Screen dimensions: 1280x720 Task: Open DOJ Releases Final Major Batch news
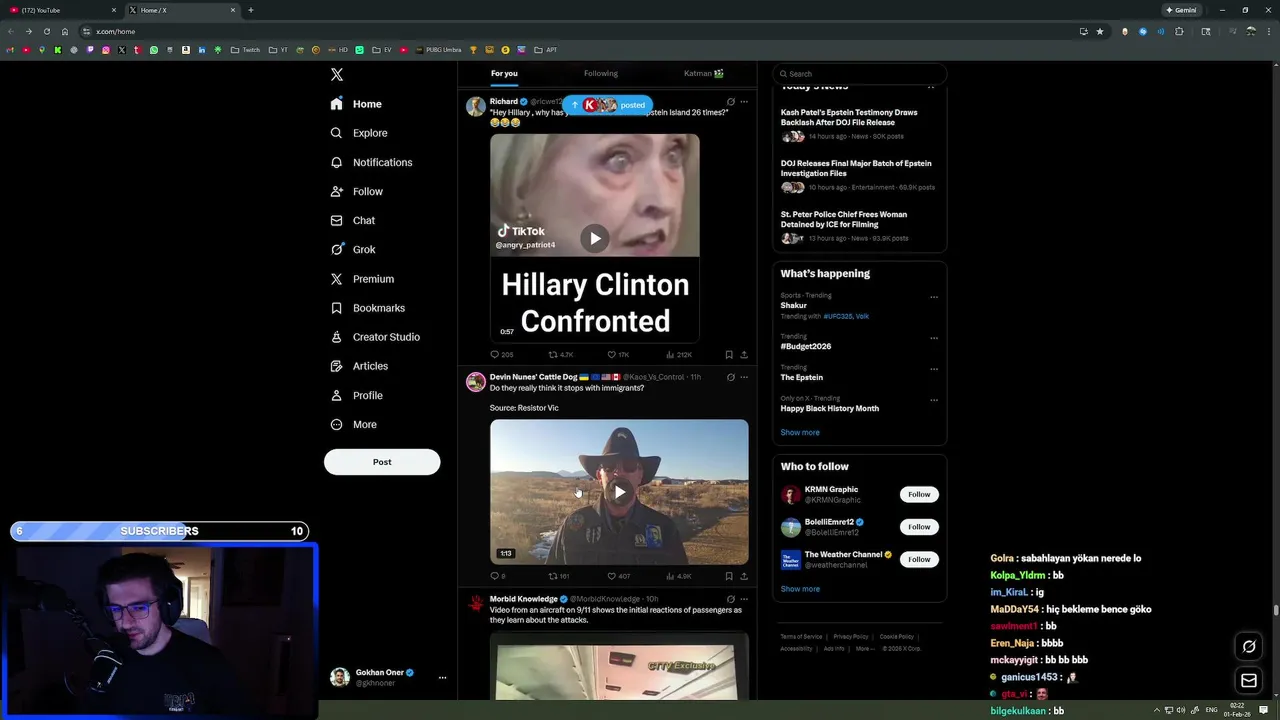856,168
